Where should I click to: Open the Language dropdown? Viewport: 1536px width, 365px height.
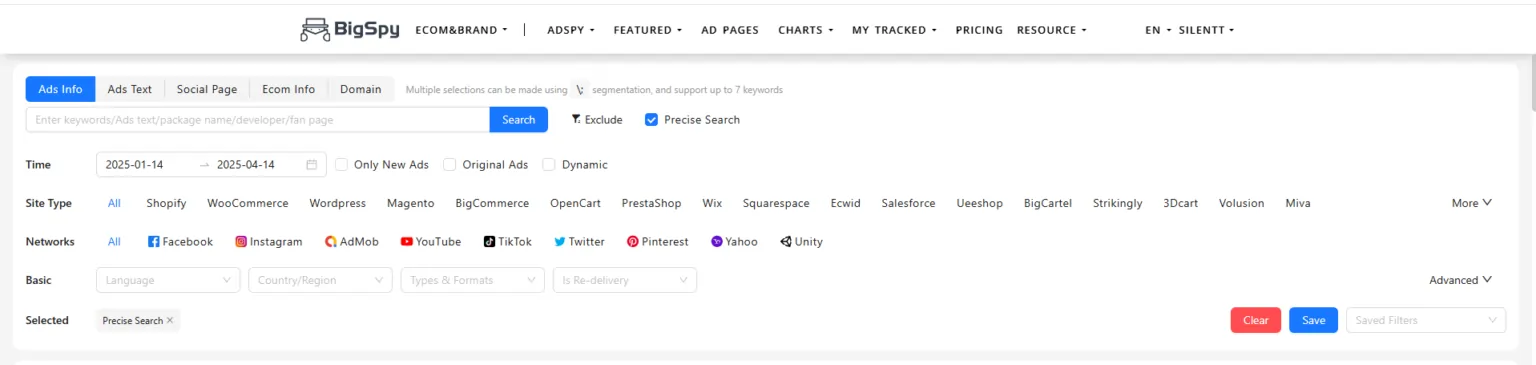tap(168, 281)
